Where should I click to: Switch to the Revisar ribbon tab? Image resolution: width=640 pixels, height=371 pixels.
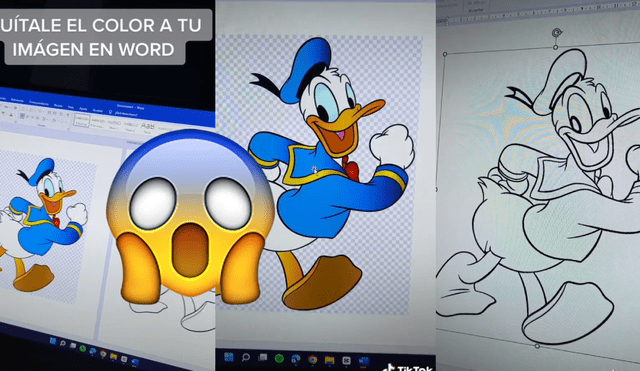pos(58,105)
